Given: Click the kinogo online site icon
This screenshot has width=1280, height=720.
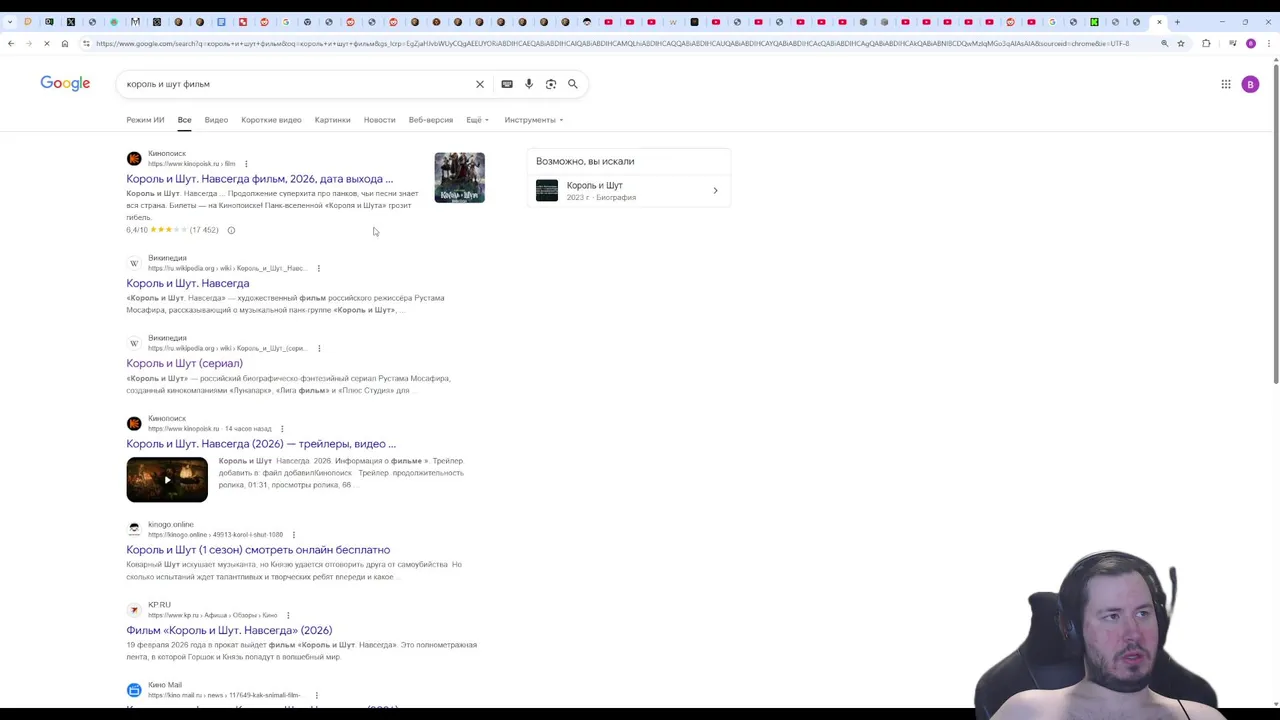Looking at the screenshot, I should (134, 529).
